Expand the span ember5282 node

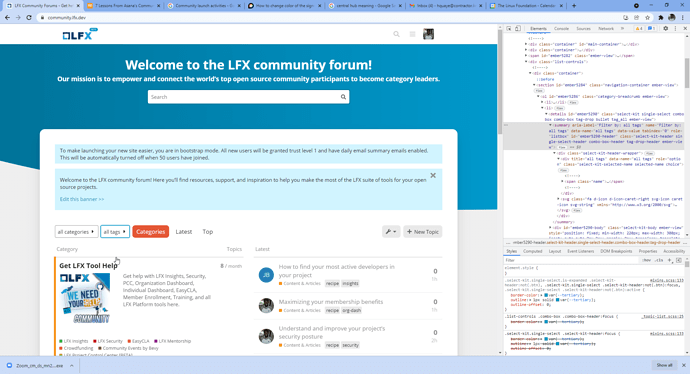tap(526, 56)
